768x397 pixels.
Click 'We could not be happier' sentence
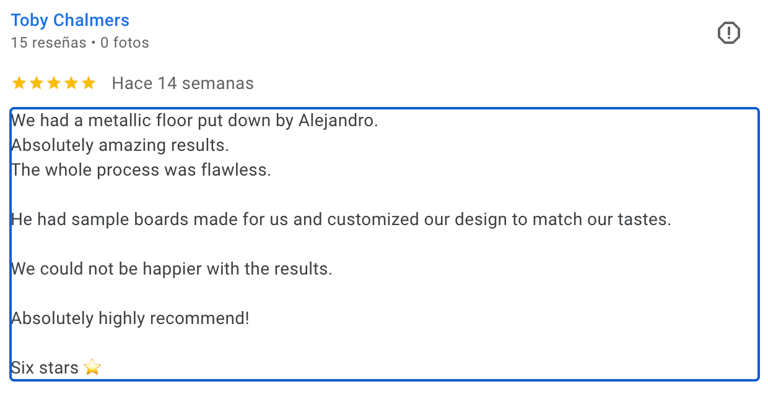(x=171, y=269)
